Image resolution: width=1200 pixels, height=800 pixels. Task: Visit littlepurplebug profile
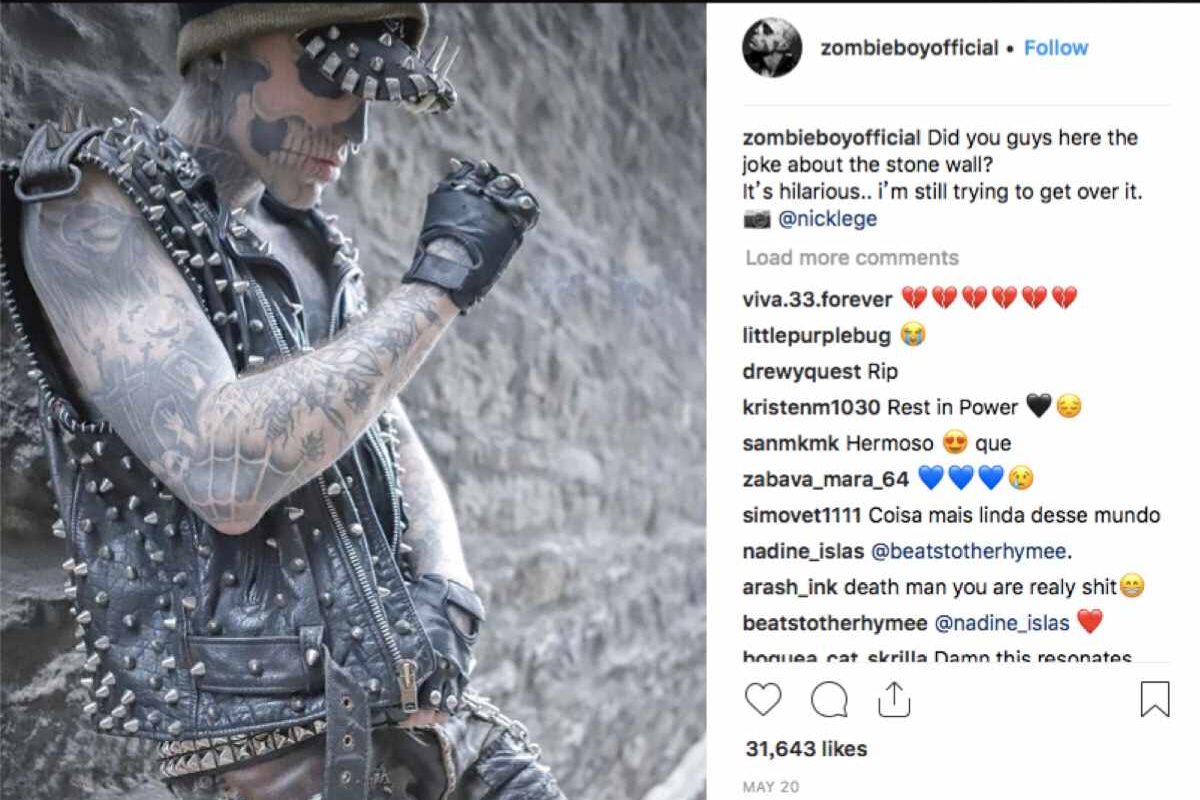coord(816,335)
